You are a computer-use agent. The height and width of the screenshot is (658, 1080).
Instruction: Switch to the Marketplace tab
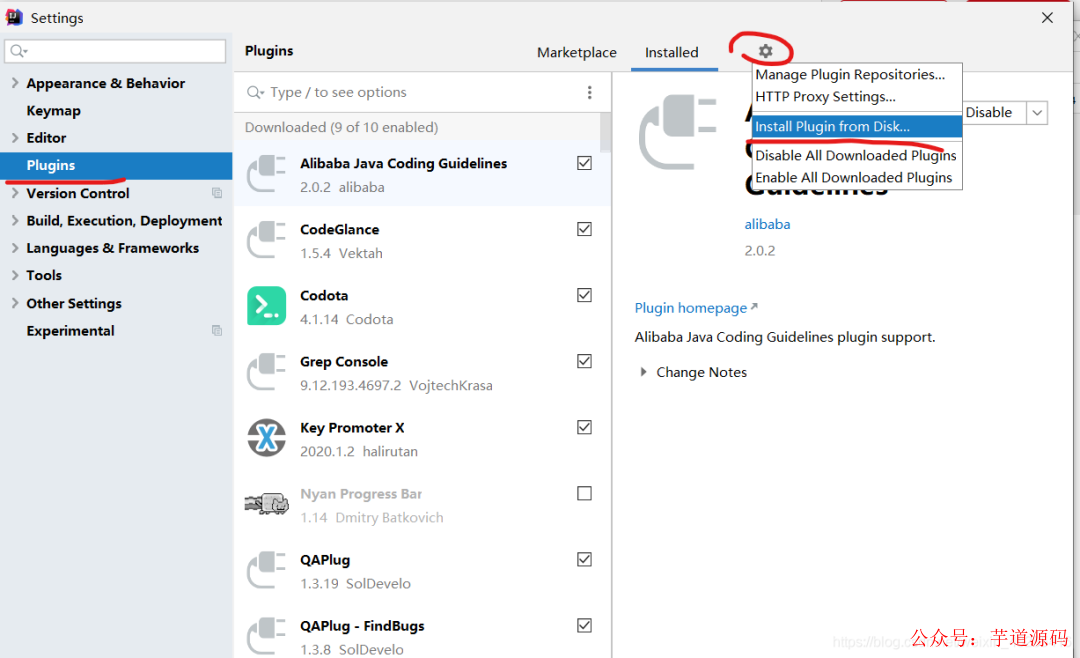[x=577, y=52]
